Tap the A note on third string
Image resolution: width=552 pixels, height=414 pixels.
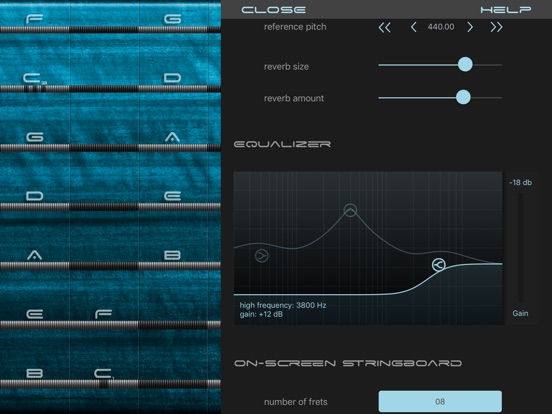coord(172,137)
